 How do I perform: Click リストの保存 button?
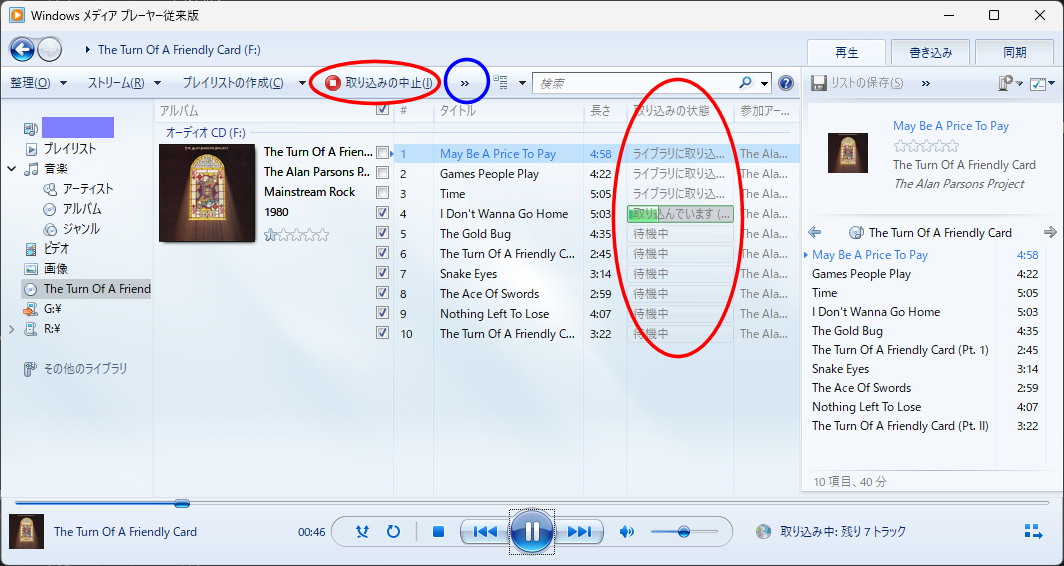click(858, 83)
